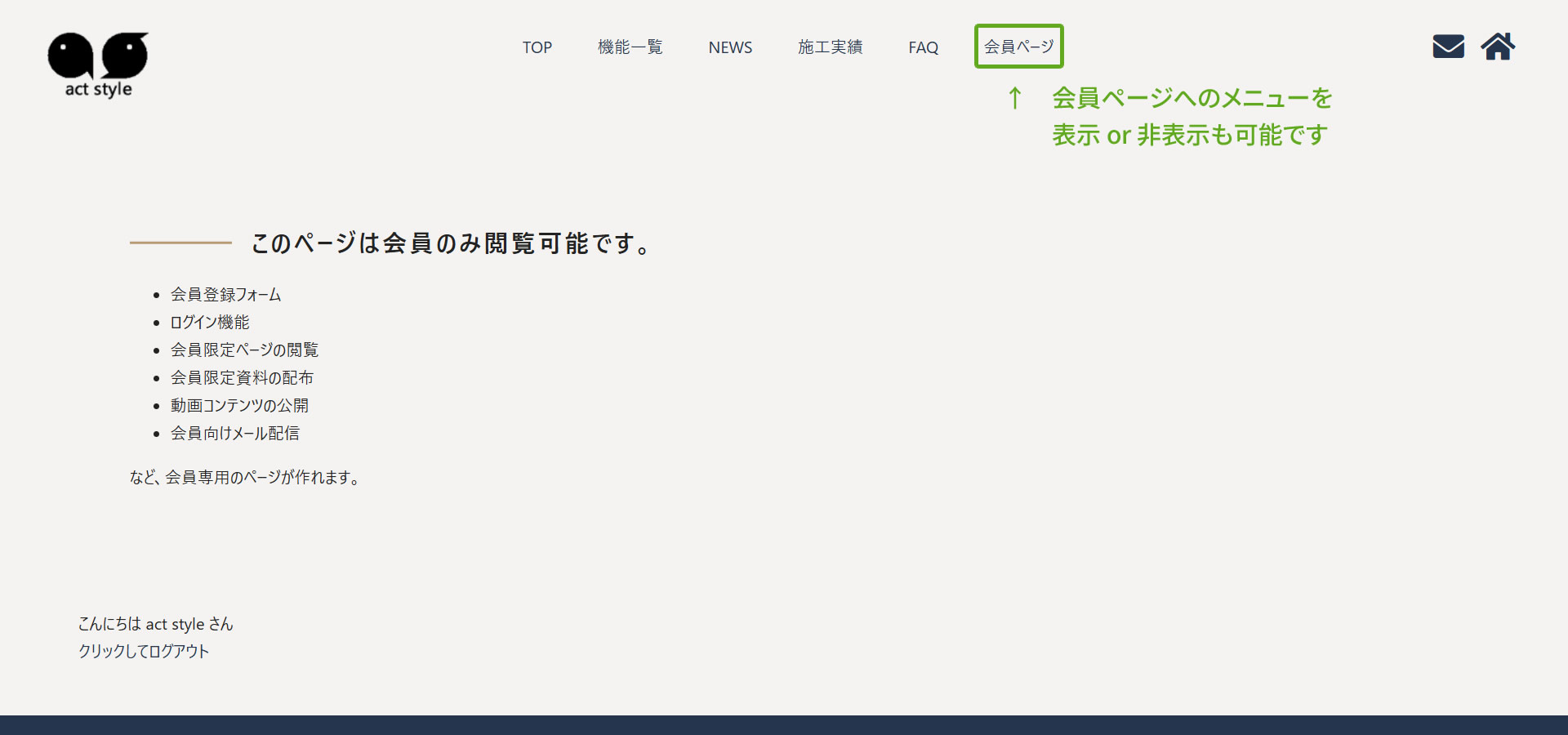Viewport: 1568px width, 735px height.
Task: Open the 機能一覧 menu item
Action: click(630, 47)
